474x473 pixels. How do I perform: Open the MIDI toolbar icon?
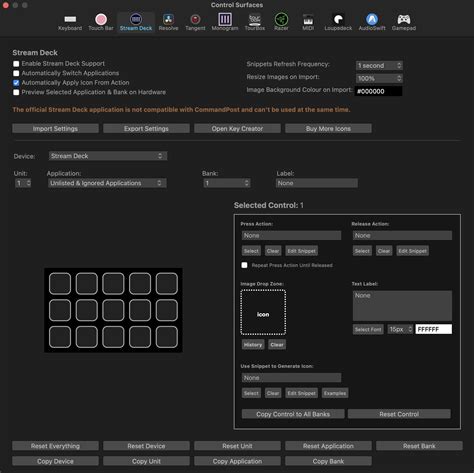pyautogui.click(x=308, y=22)
